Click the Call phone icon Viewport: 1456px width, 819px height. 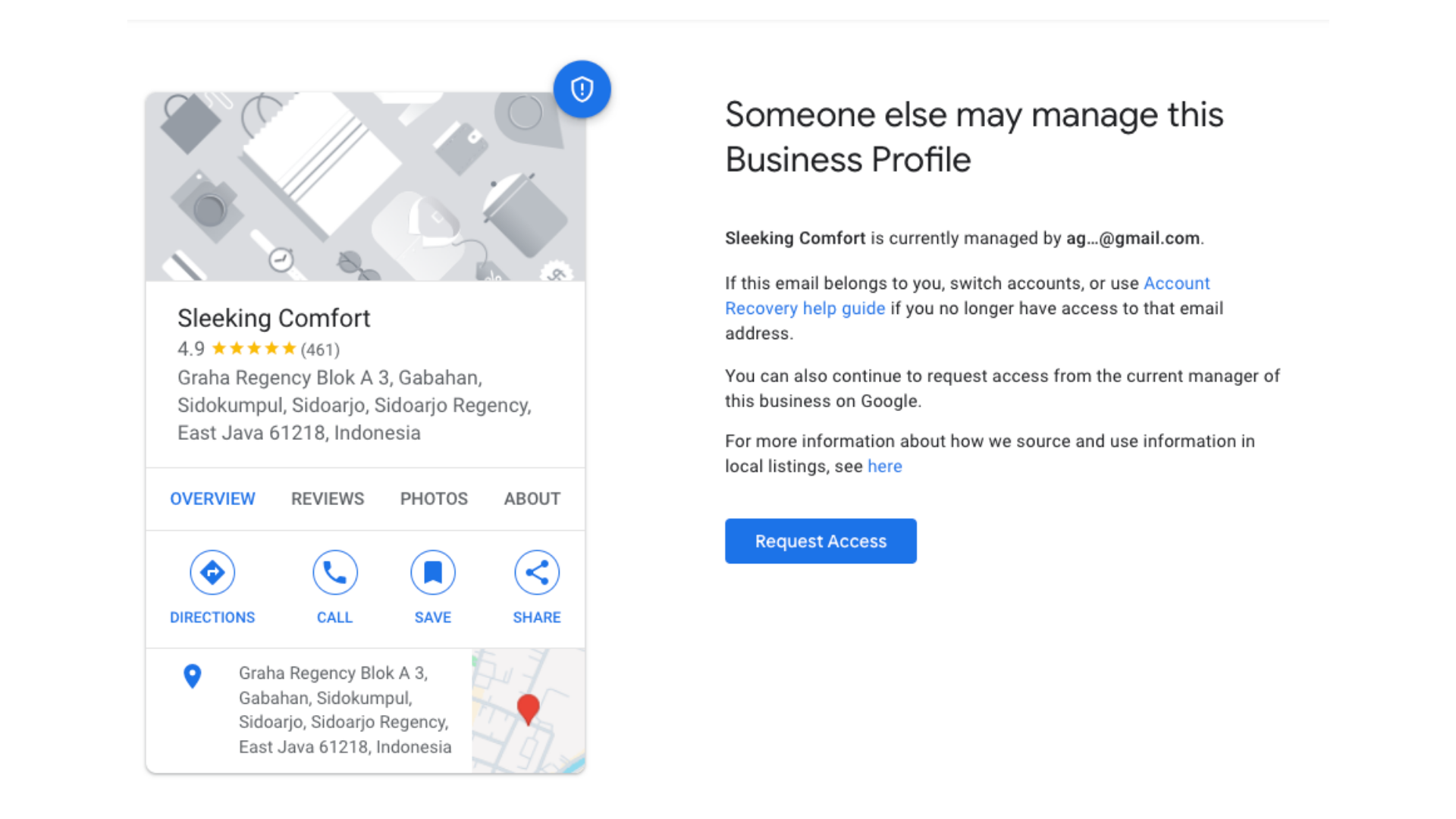[334, 573]
